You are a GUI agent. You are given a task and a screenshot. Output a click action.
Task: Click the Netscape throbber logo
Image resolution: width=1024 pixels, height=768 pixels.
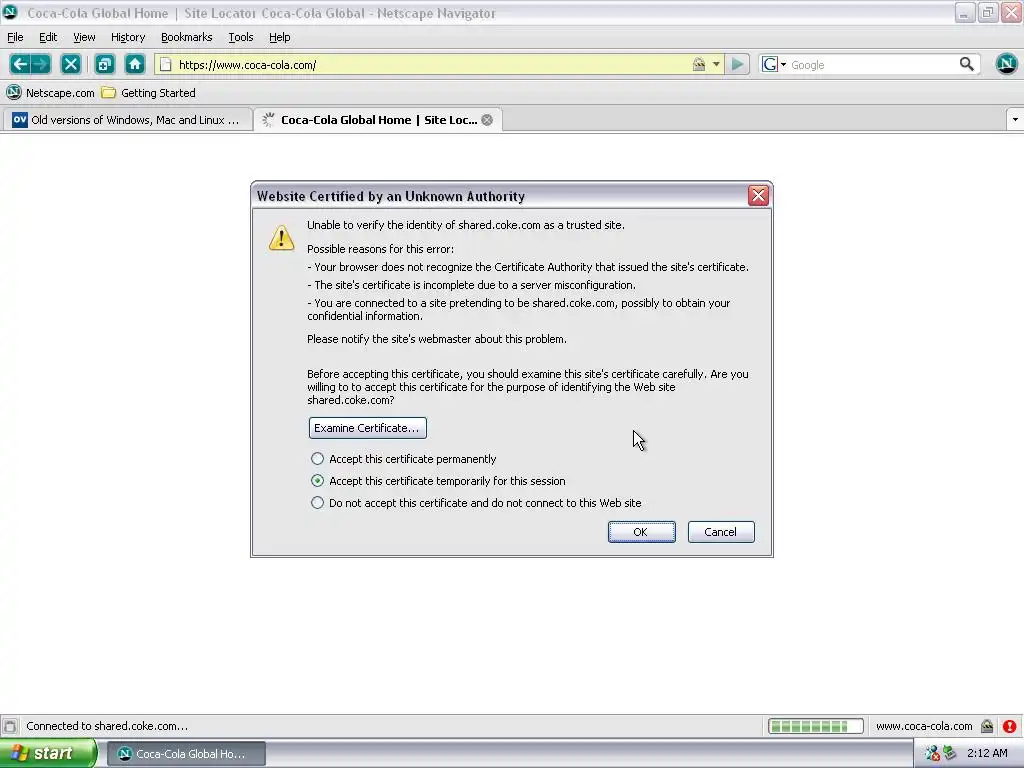(1006, 64)
